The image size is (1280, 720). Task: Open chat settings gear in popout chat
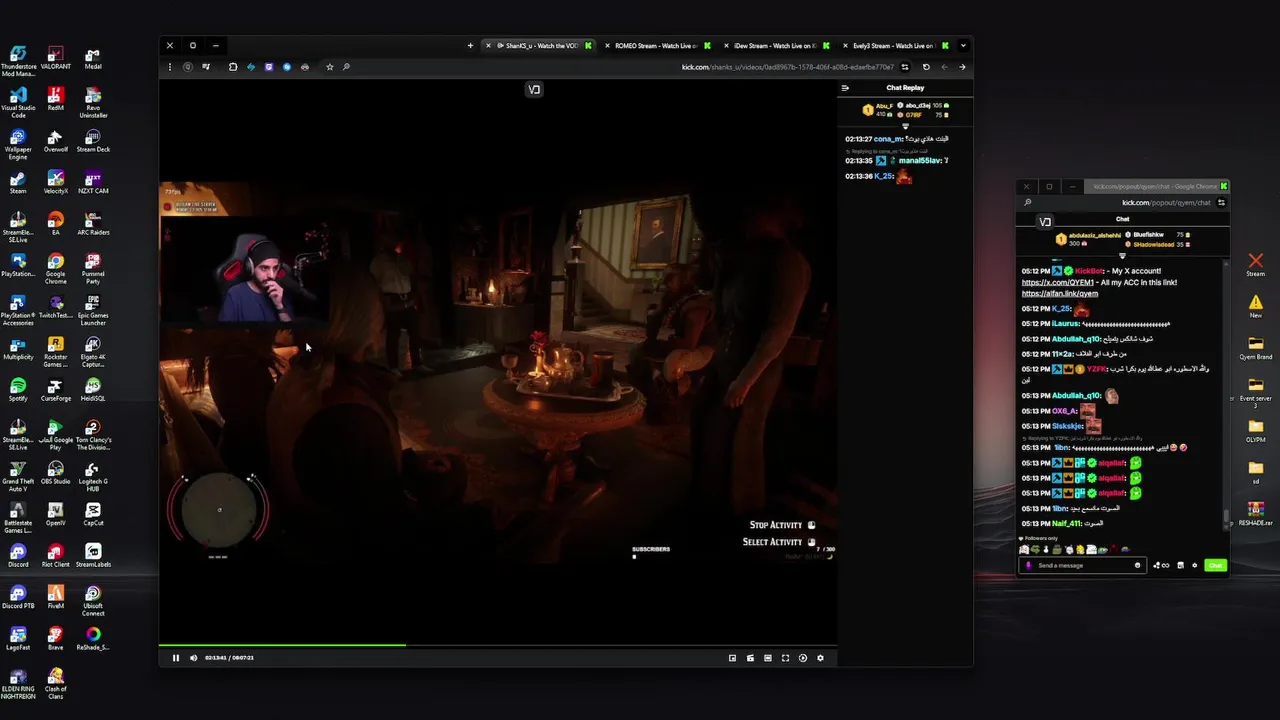tap(1194, 565)
